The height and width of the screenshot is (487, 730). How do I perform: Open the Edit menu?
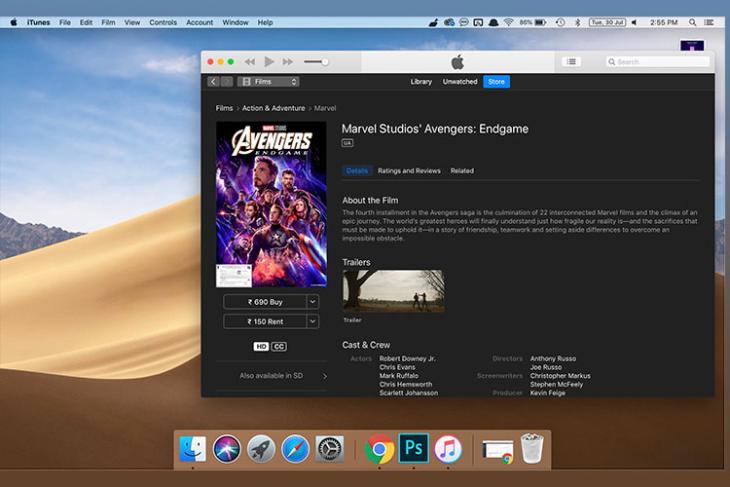point(86,22)
